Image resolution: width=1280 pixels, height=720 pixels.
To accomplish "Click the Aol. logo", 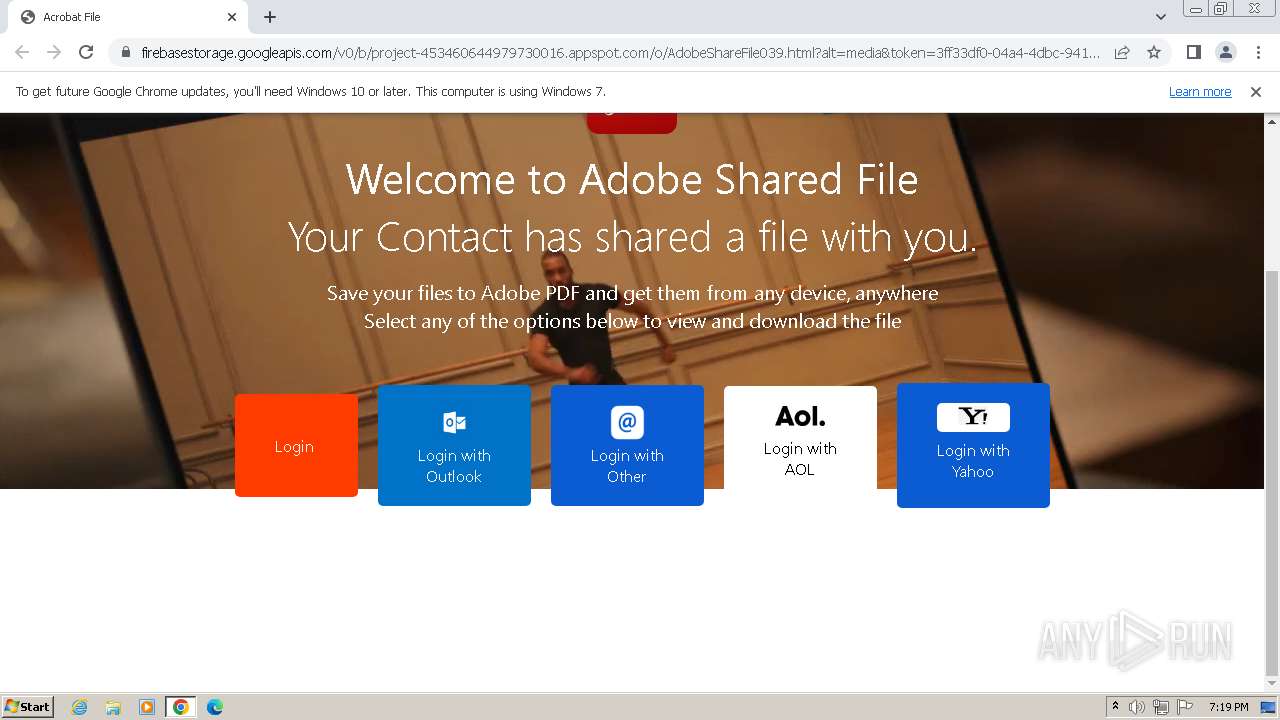I will pos(800,416).
